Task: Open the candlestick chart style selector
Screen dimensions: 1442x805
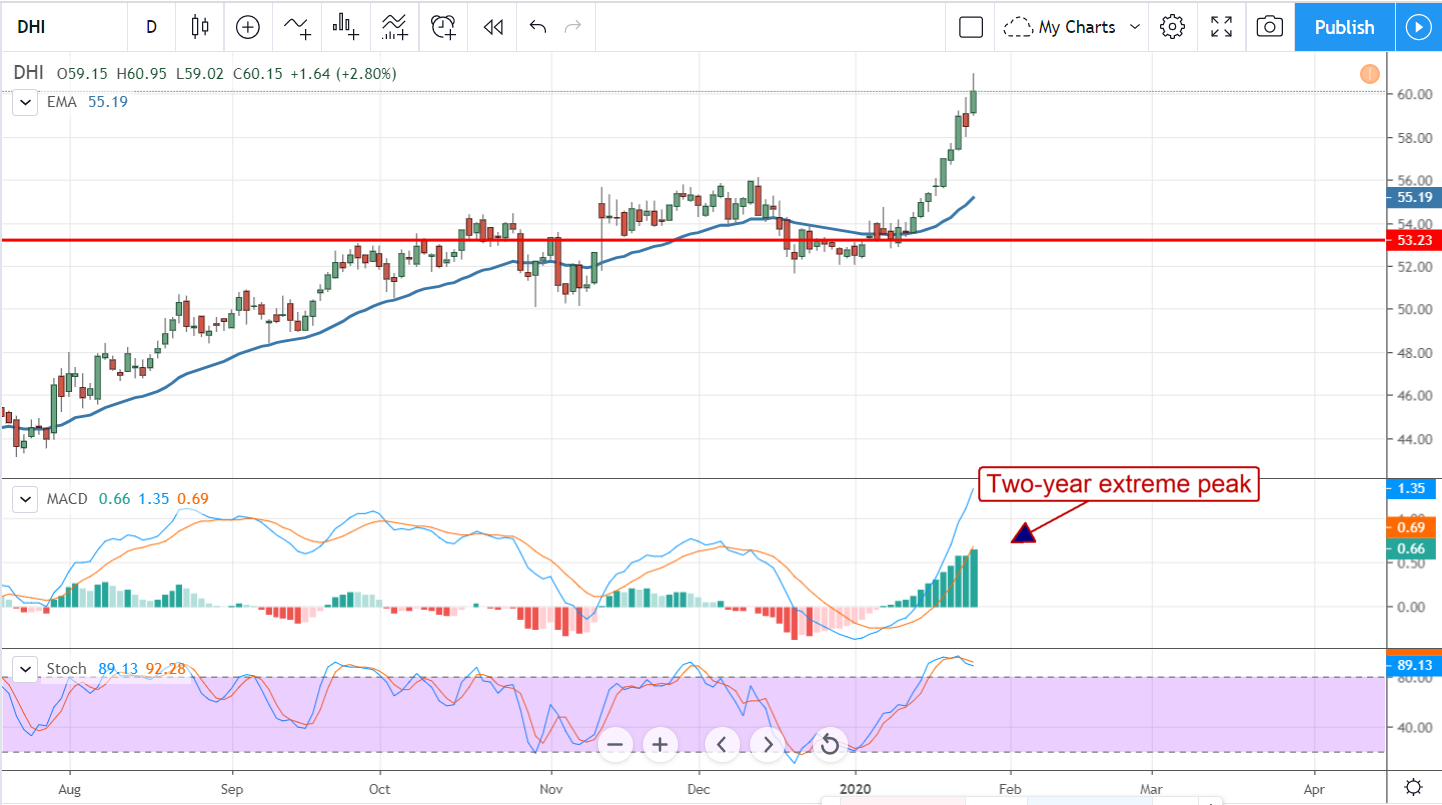Action: (200, 27)
